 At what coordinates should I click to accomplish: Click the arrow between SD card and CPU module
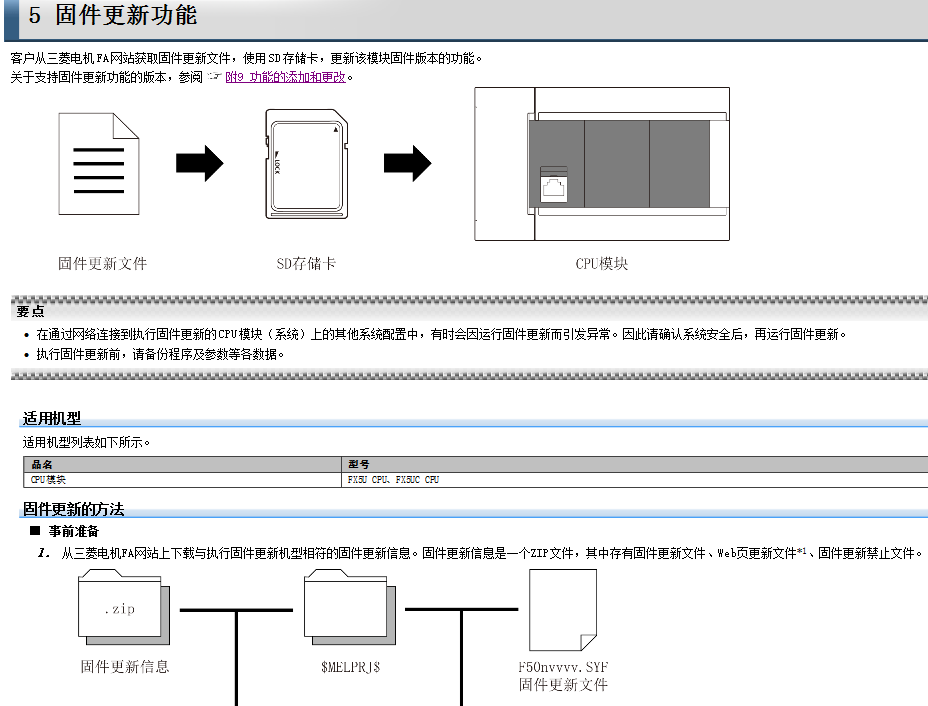(x=407, y=162)
